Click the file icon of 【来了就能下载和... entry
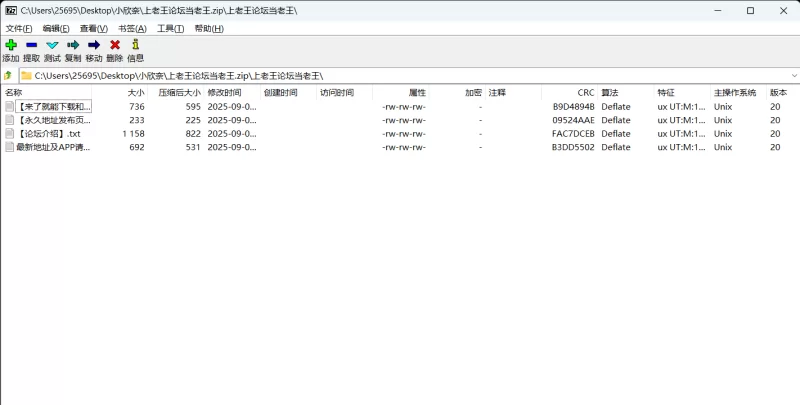The height and width of the screenshot is (405, 800). pos(9,107)
